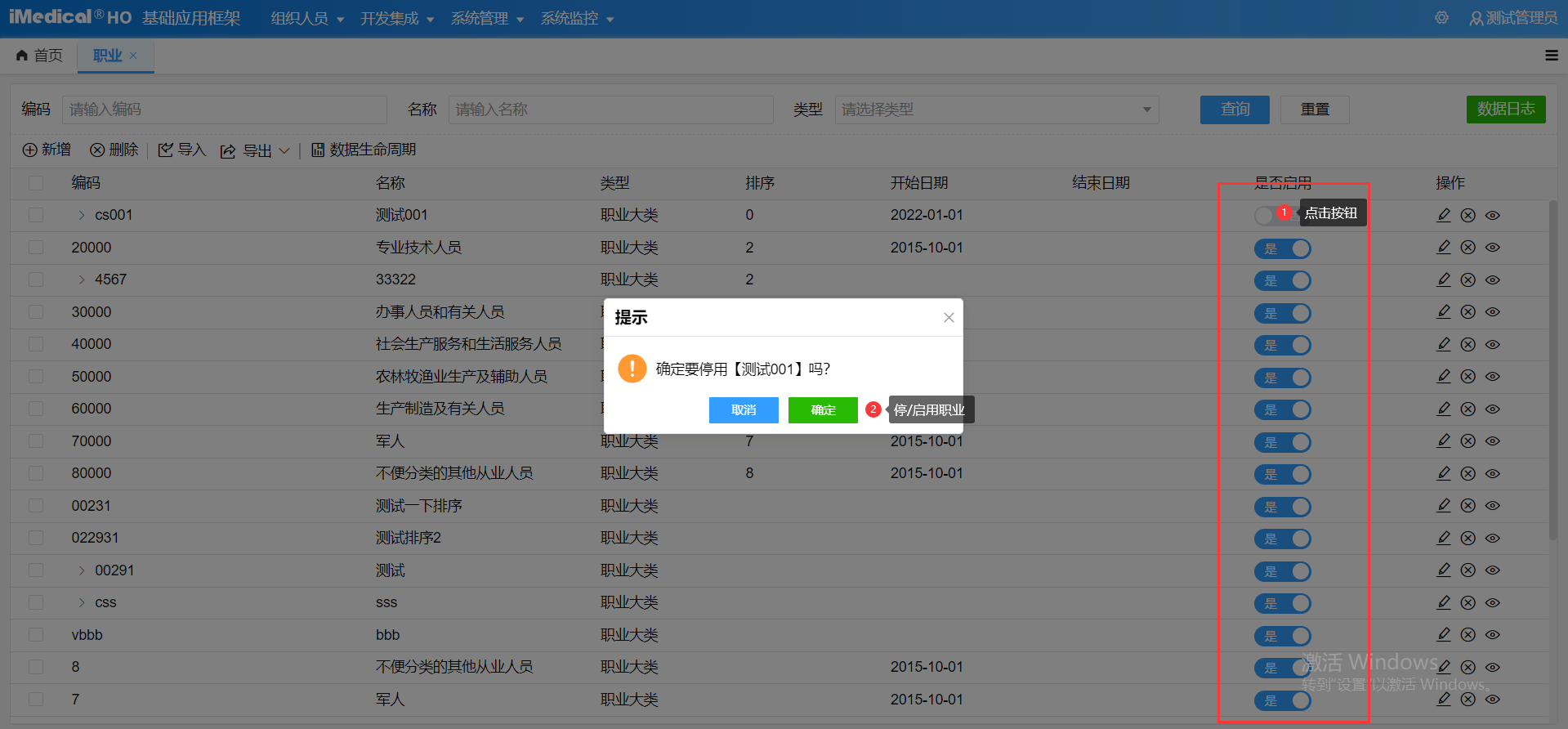
Task: Toggle the enabled switch for row cs001
Action: pyautogui.click(x=1266, y=215)
